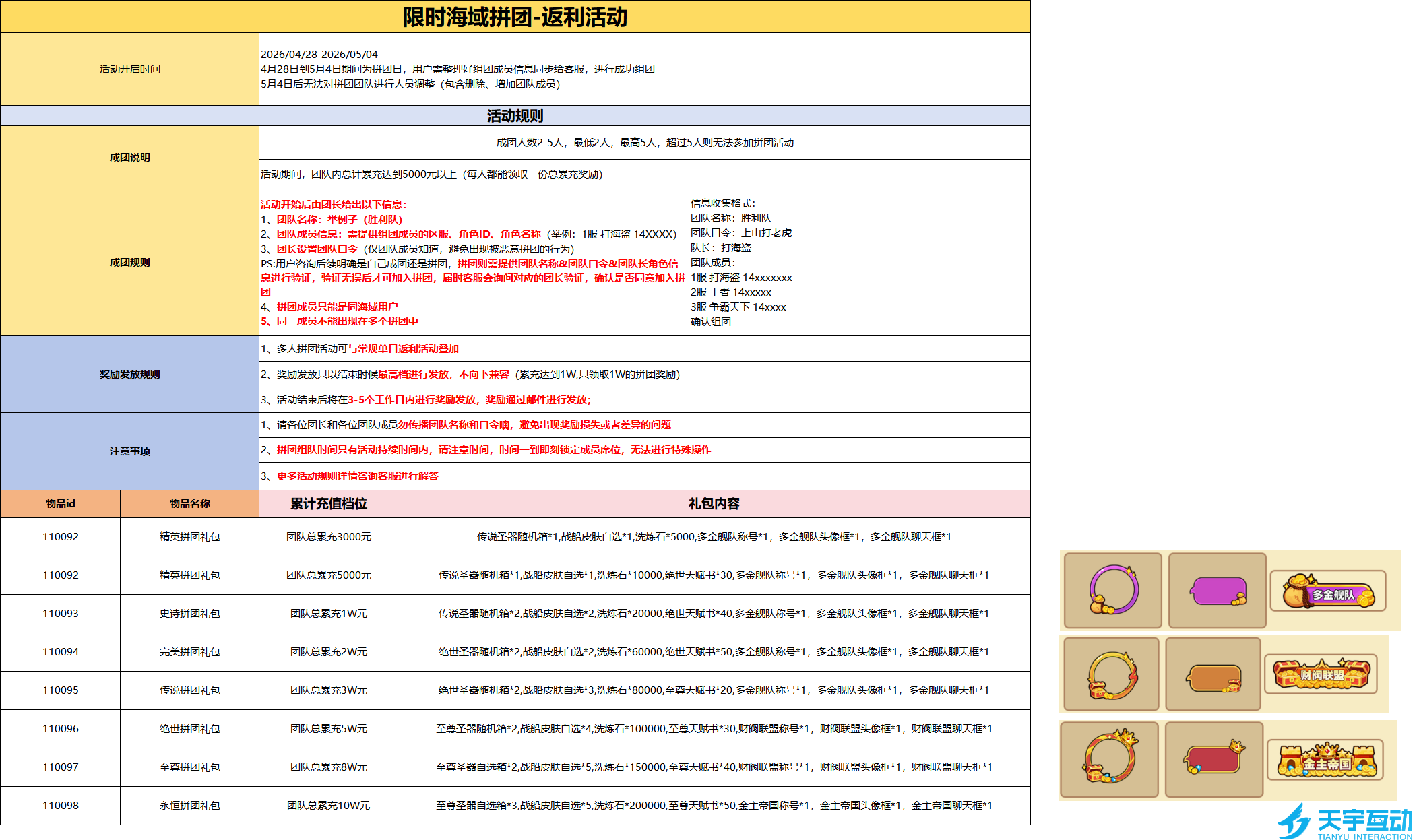Select the 团队总累充2W元 cell

(x=328, y=652)
